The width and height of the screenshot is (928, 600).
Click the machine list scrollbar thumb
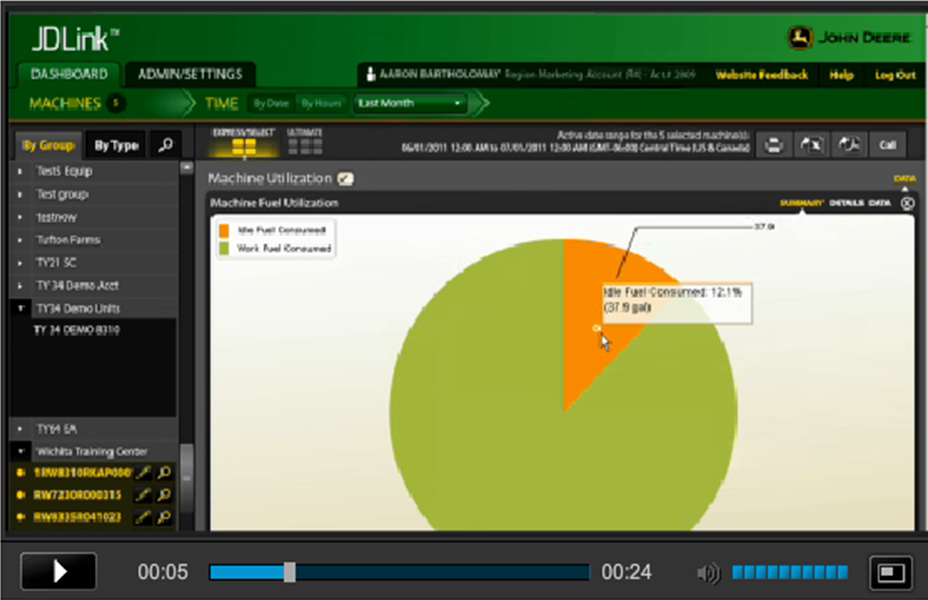pos(187,478)
